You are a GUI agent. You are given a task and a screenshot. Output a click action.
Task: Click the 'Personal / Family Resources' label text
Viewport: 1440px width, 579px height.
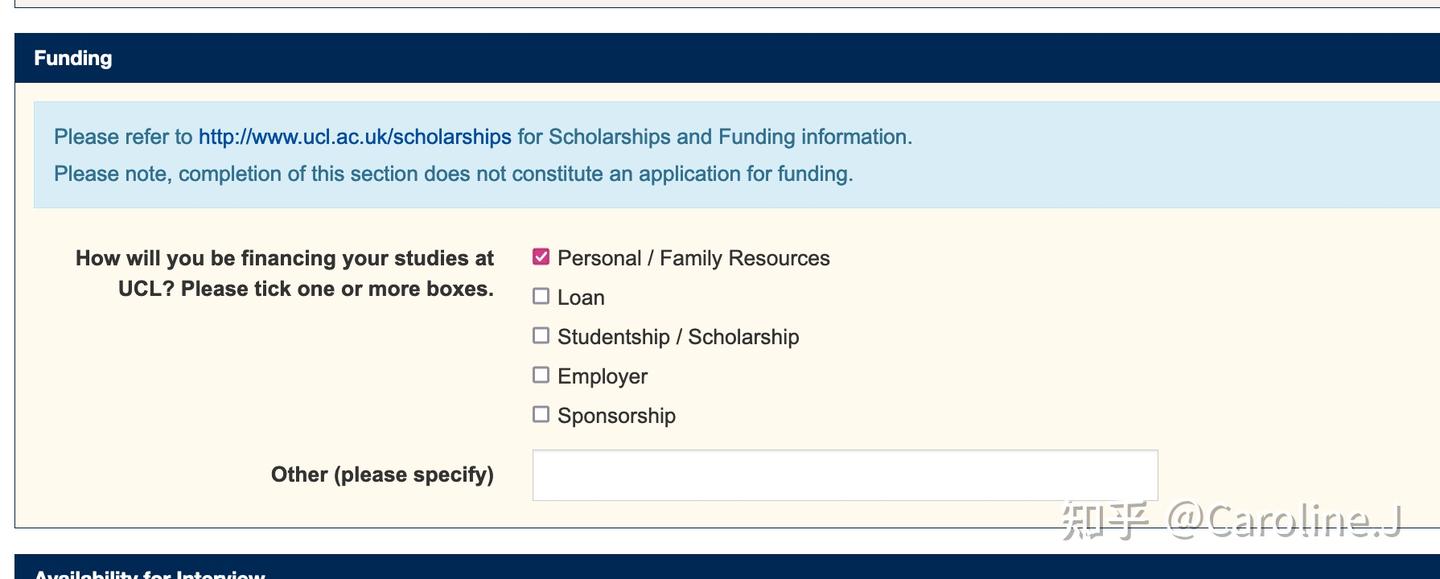(x=694, y=258)
